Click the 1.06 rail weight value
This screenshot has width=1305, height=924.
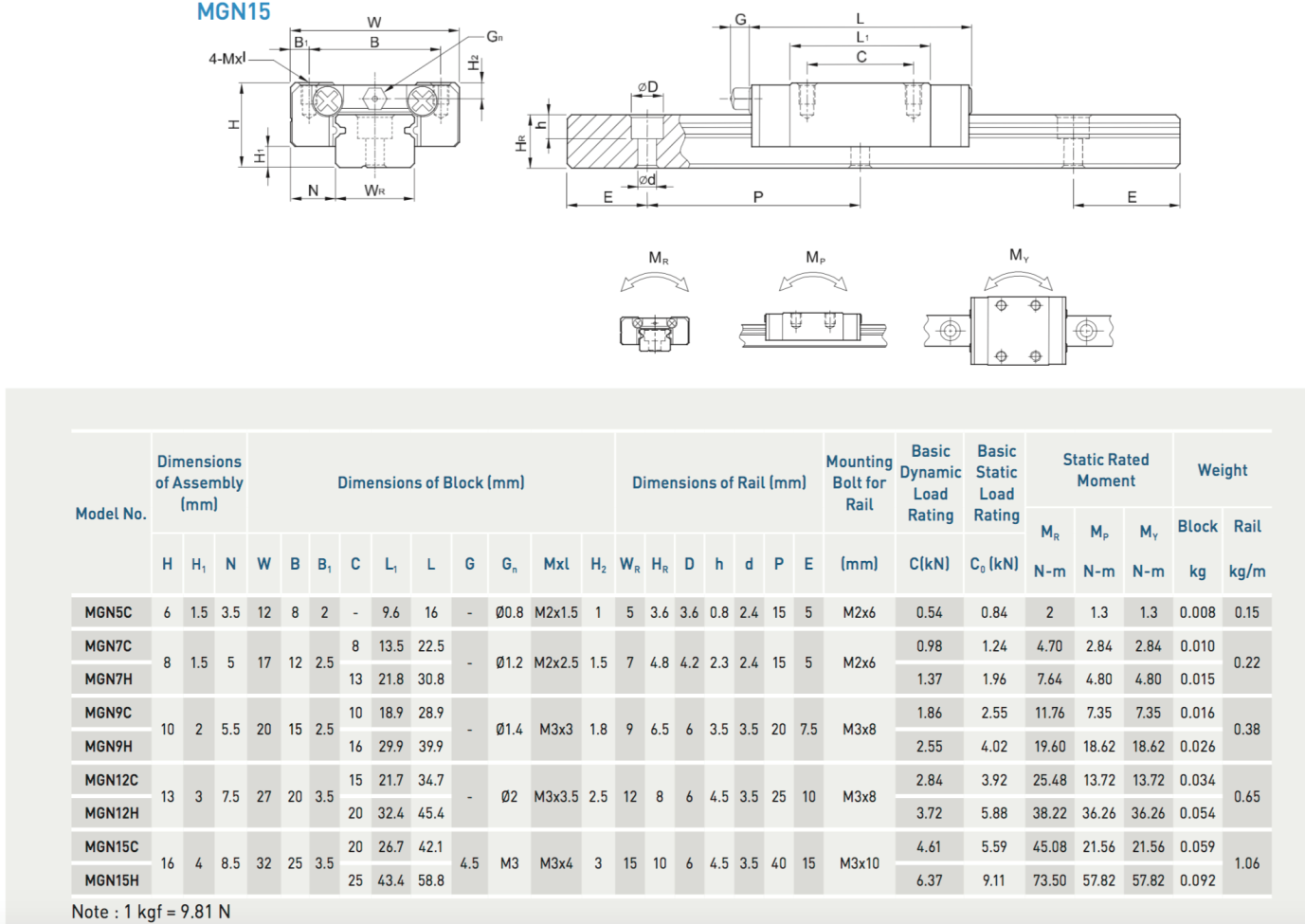coord(1247,863)
